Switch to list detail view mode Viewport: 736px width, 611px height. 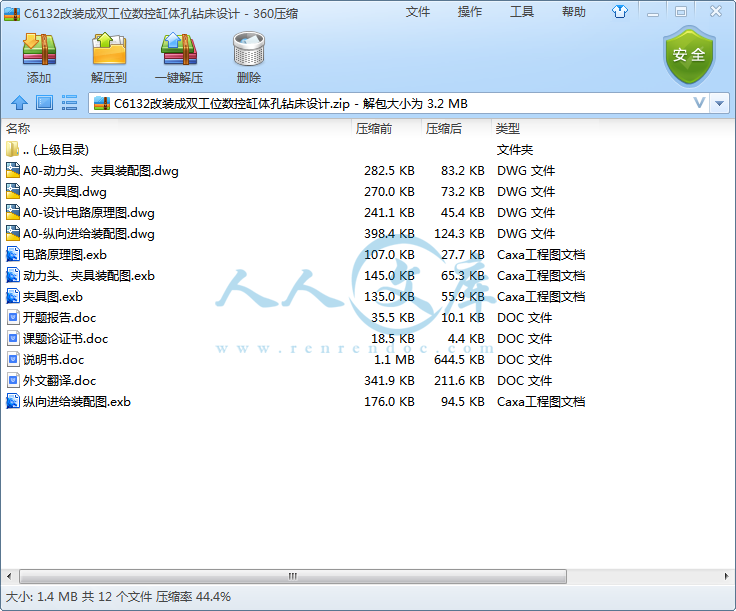69,103
